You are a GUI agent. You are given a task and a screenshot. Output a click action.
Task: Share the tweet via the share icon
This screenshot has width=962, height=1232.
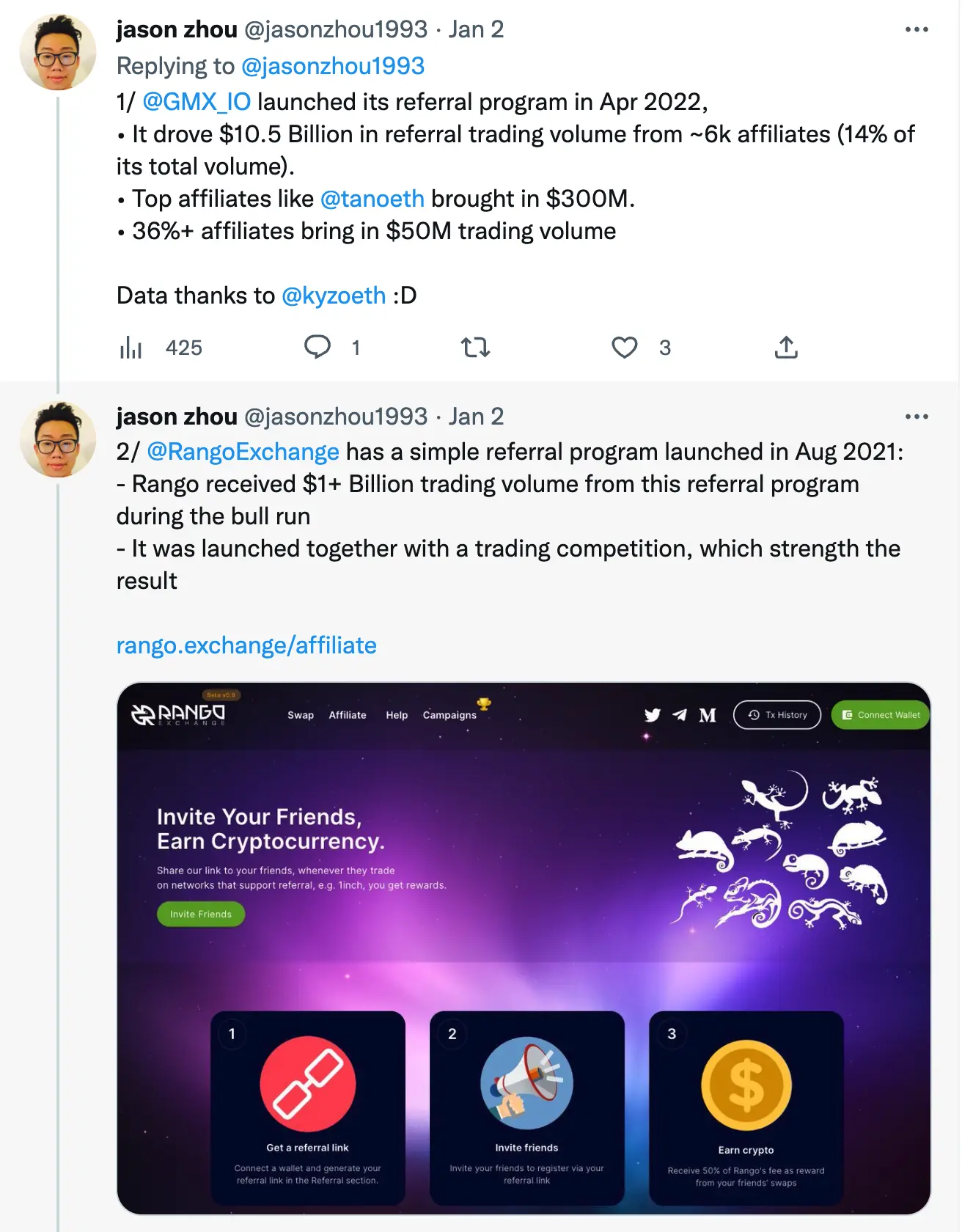(786, 348)
